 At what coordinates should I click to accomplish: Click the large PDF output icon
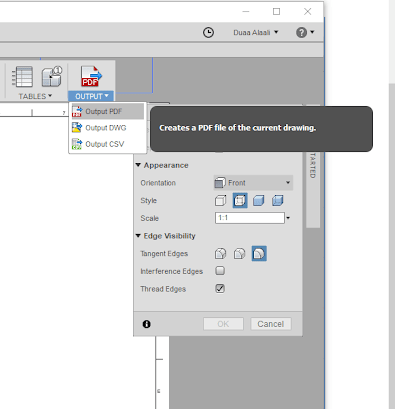point(91,76)
